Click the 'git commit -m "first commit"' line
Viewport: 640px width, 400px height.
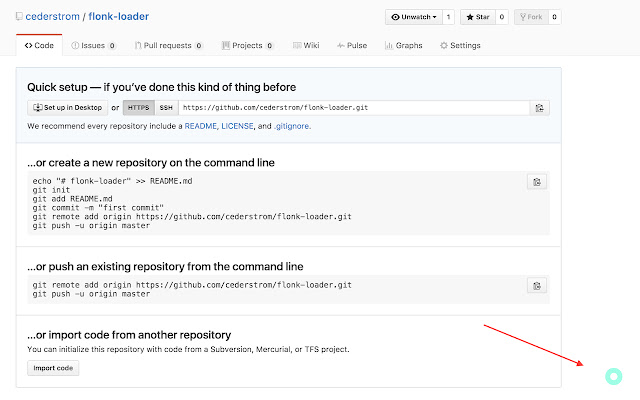pos(98,208)
